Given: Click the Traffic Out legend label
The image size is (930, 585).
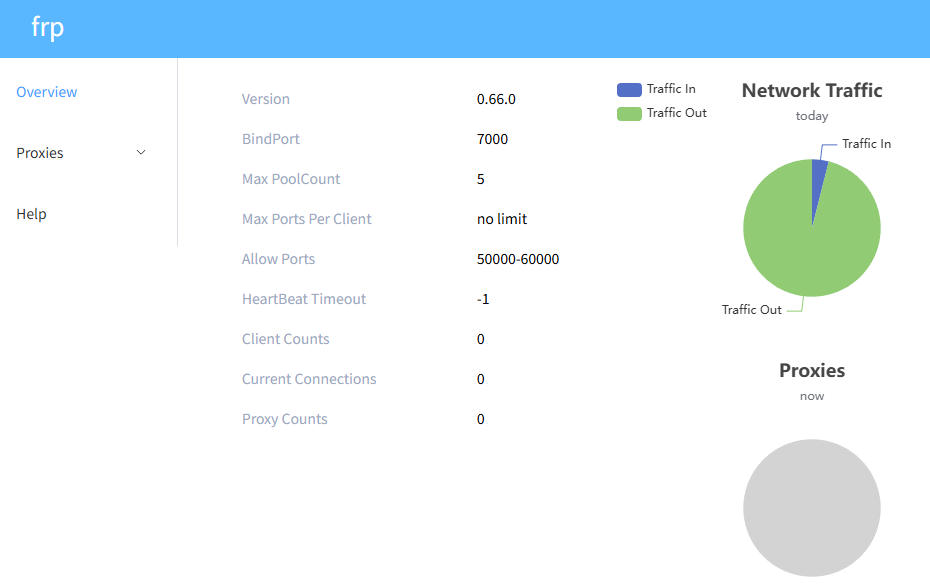Looking at the screenshot, I should click(x=677, y=114).
